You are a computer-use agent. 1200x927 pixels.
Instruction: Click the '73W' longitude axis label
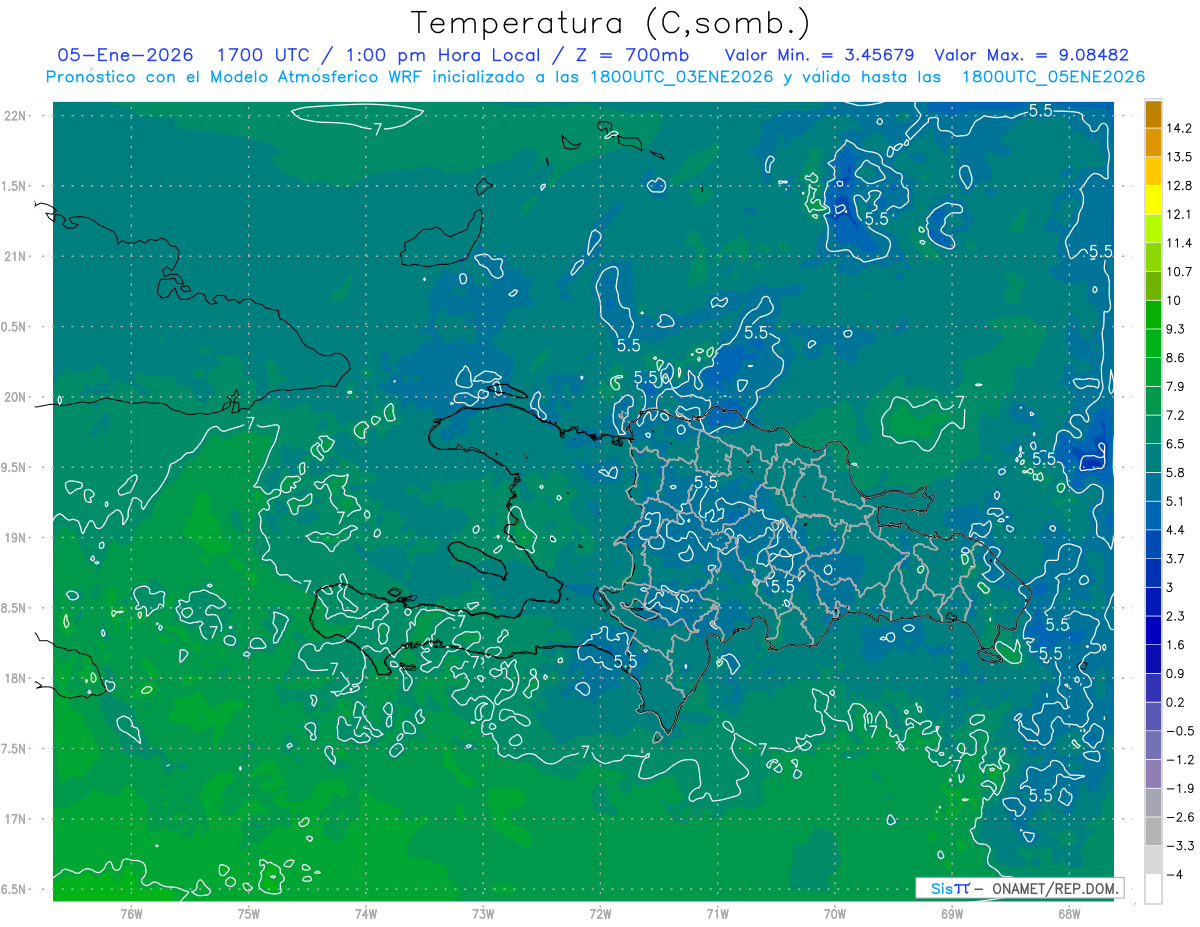pos(482,914)
